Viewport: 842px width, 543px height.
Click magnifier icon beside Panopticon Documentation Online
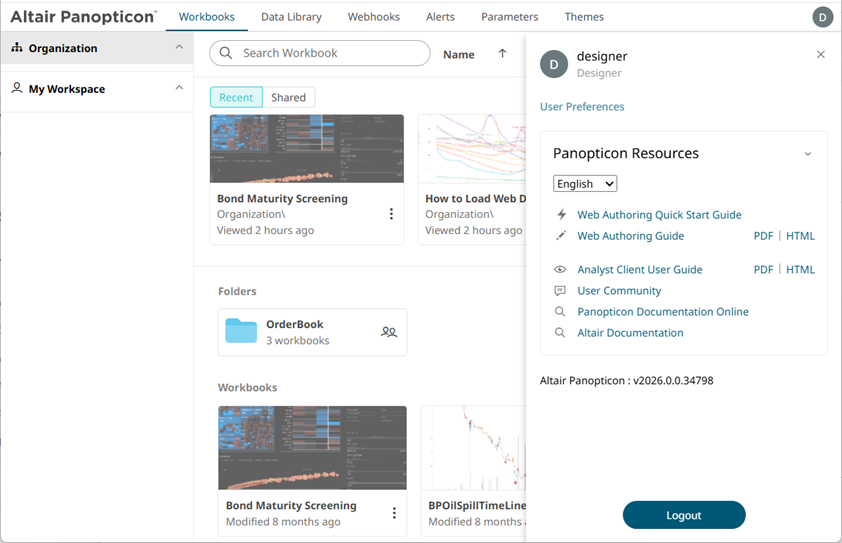[x=560, y=312]
